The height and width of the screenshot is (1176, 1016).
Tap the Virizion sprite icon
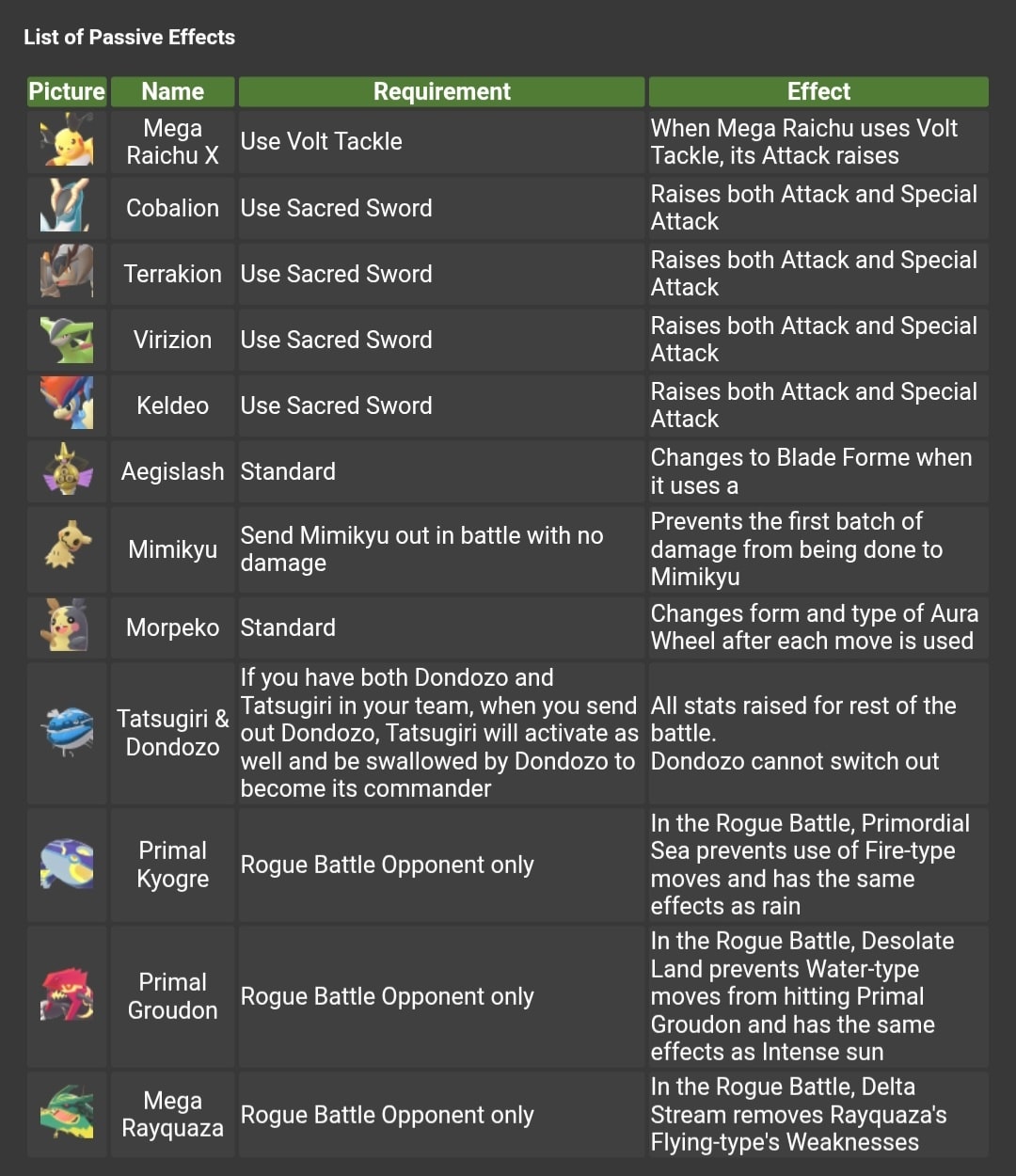click(67, 340)
